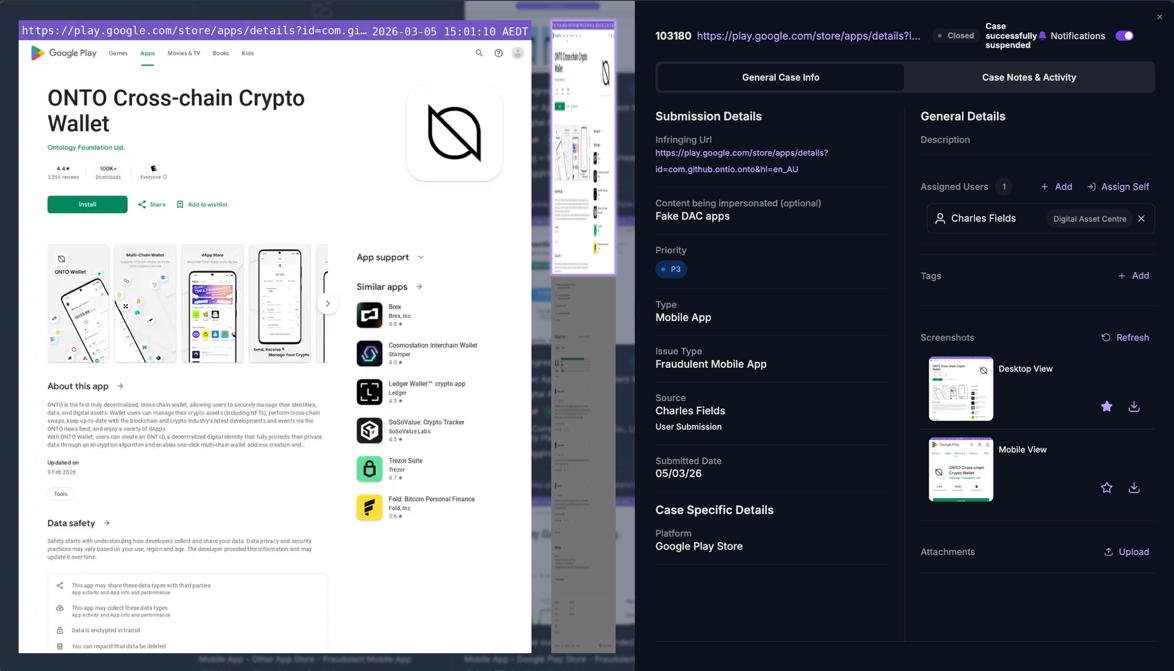1174x671 pixels.
Task: Select the General Case Info tab
Action: (x=780, y=77)
